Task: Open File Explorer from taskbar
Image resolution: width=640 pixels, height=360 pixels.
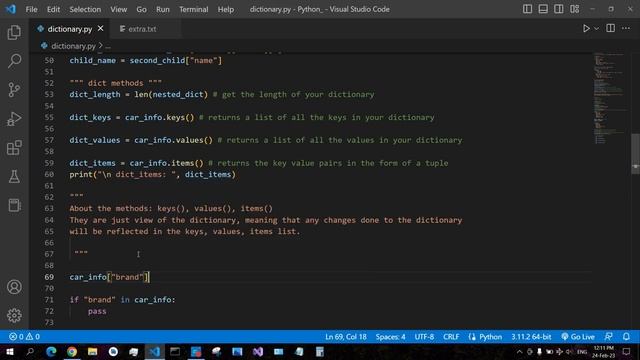Action: click(93, 351)
